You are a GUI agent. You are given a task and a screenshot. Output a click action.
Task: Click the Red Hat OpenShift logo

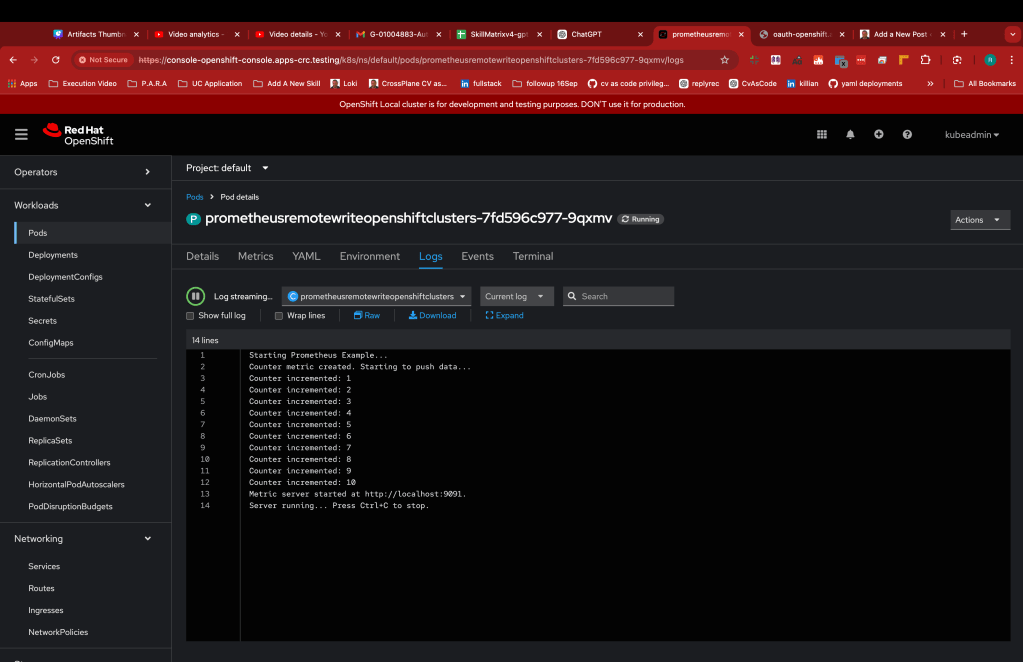point(78,134)
